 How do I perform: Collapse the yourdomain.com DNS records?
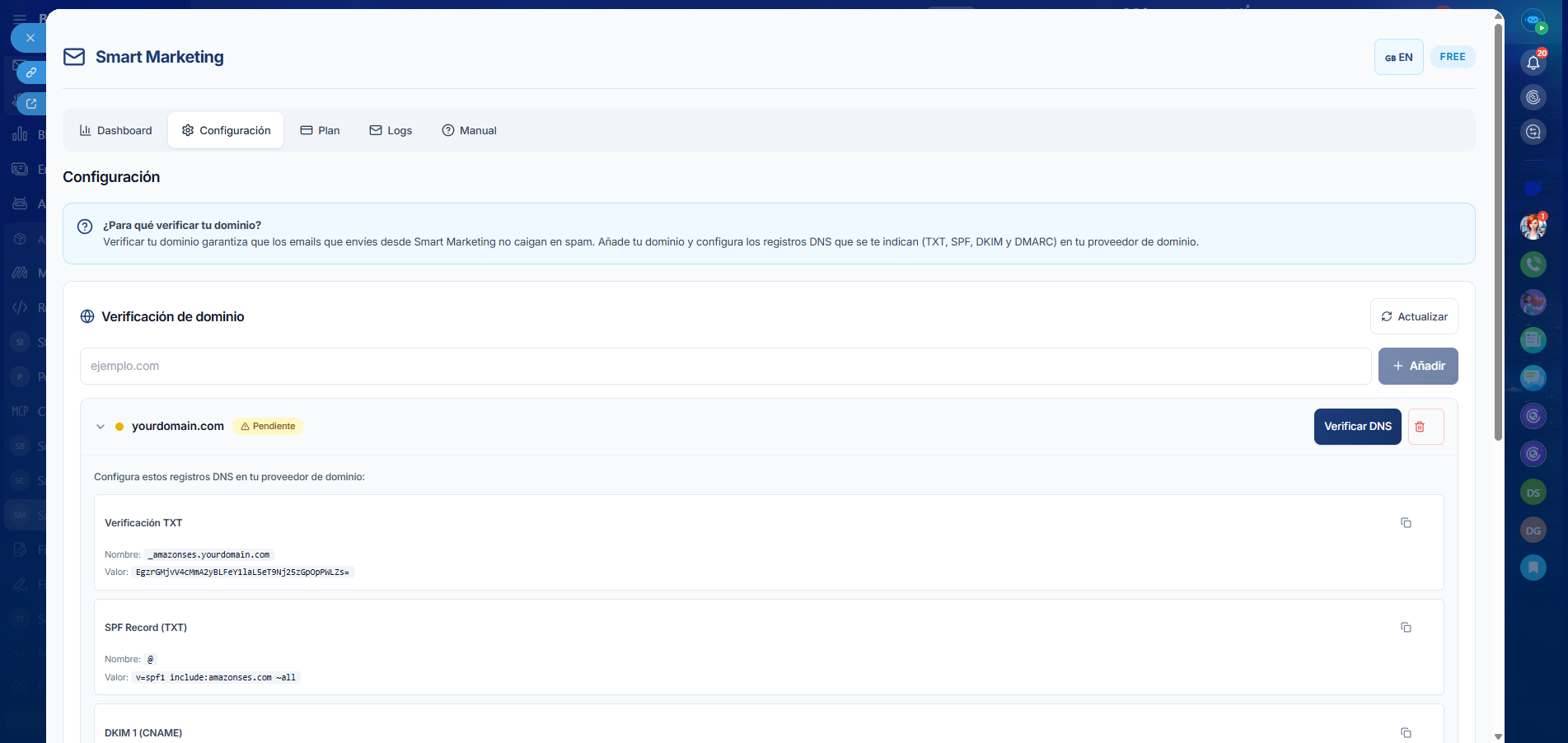click(x=101, y=427)
